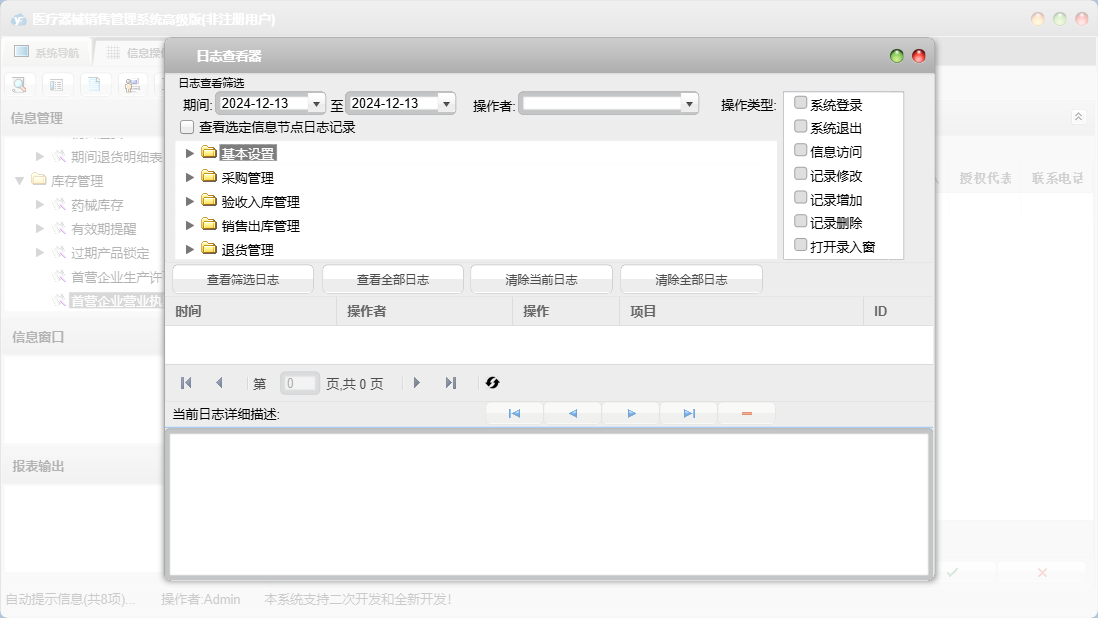Image resolution: width=1098 pixels, height=618 pixels.
Task: Switch to the 系统导航 tab
Action: pyautogui.click(x=47, y=52)
